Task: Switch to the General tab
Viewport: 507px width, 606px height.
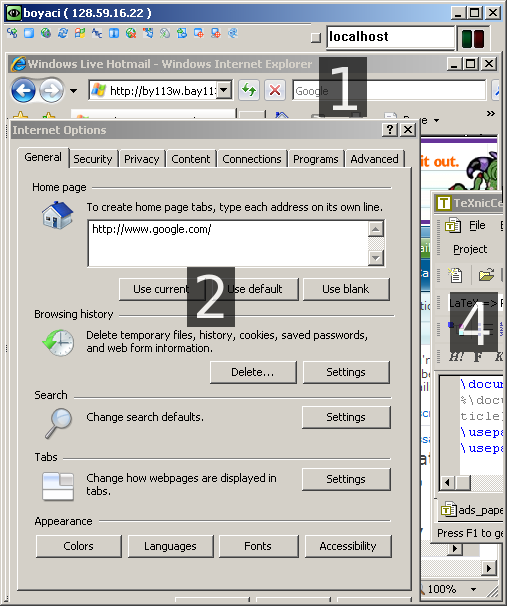Action: coord(43,157)
